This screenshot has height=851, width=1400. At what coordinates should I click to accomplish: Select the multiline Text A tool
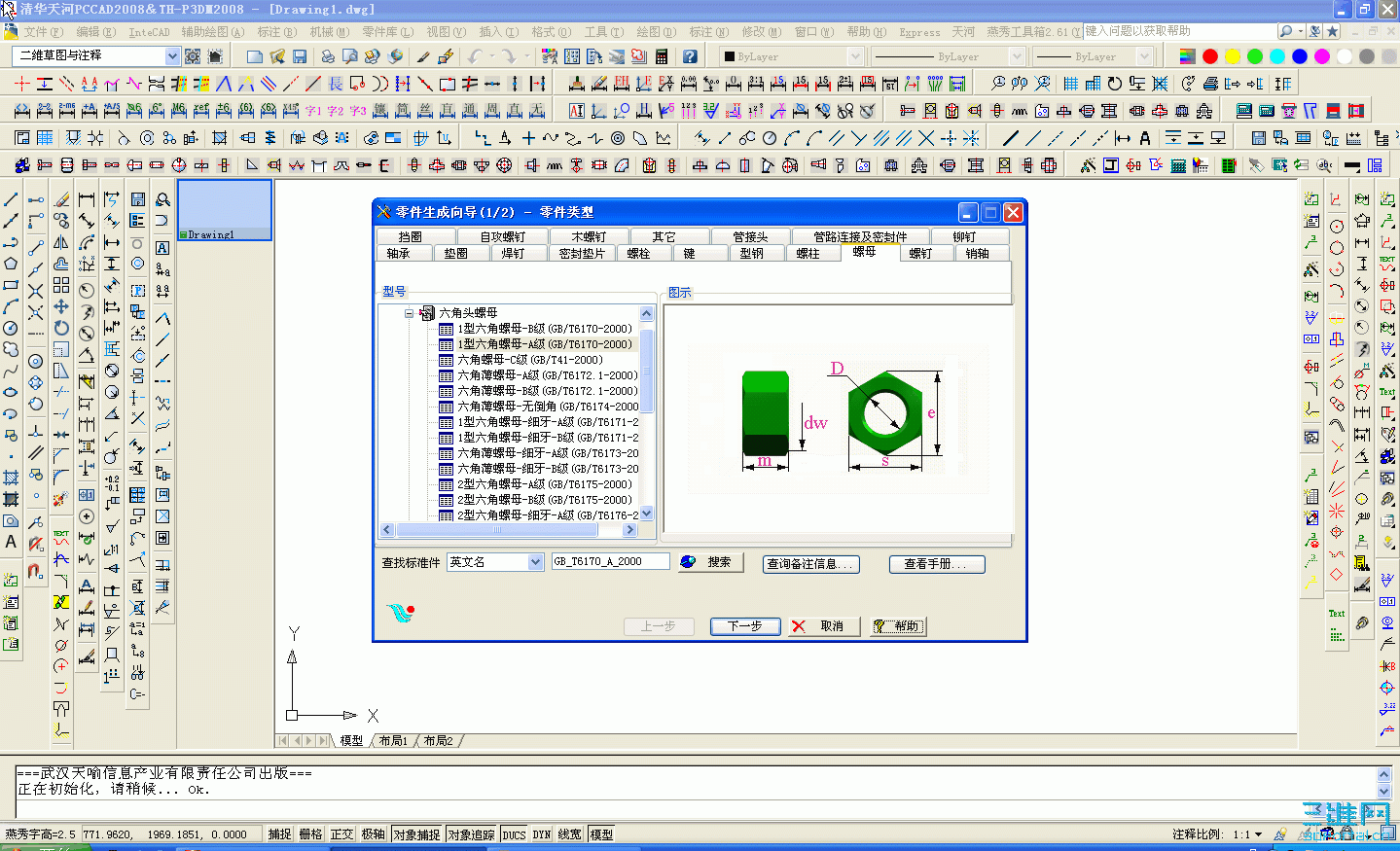pos(11,542)
